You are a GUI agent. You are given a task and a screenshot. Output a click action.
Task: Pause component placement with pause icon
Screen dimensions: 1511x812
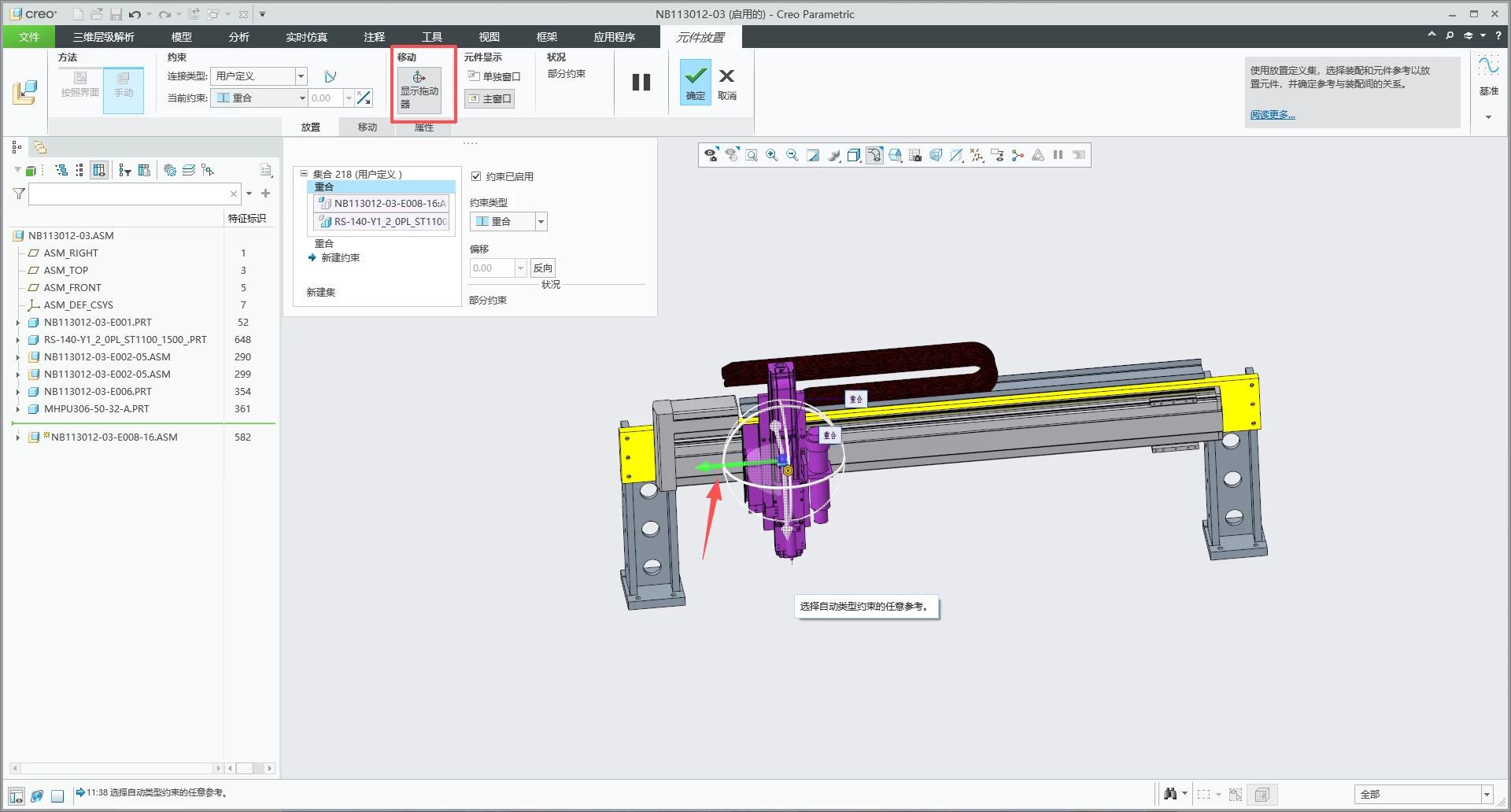(x=641, y=82)
